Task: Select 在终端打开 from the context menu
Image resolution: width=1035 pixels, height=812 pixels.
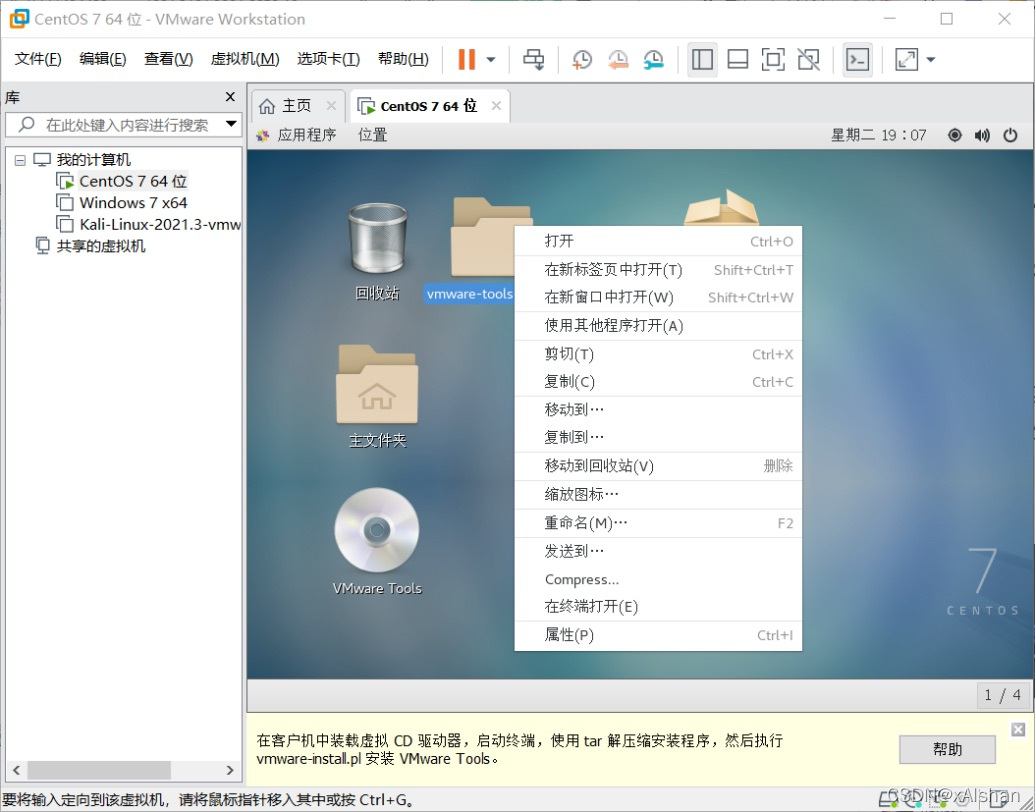Action: tap(588, 607)
